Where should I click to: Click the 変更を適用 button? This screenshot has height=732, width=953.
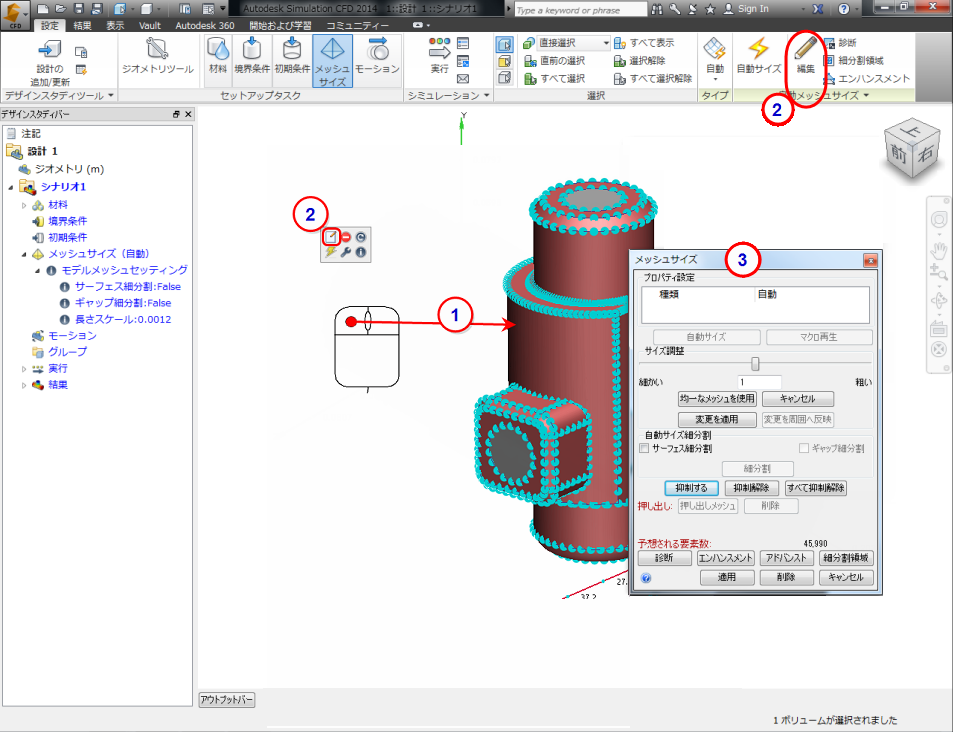click(x=717, y=420)
